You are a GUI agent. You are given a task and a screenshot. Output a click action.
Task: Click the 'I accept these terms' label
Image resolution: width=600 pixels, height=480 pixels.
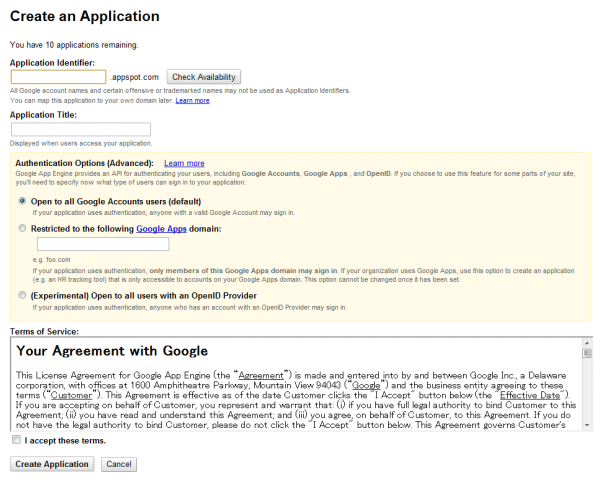64,440
